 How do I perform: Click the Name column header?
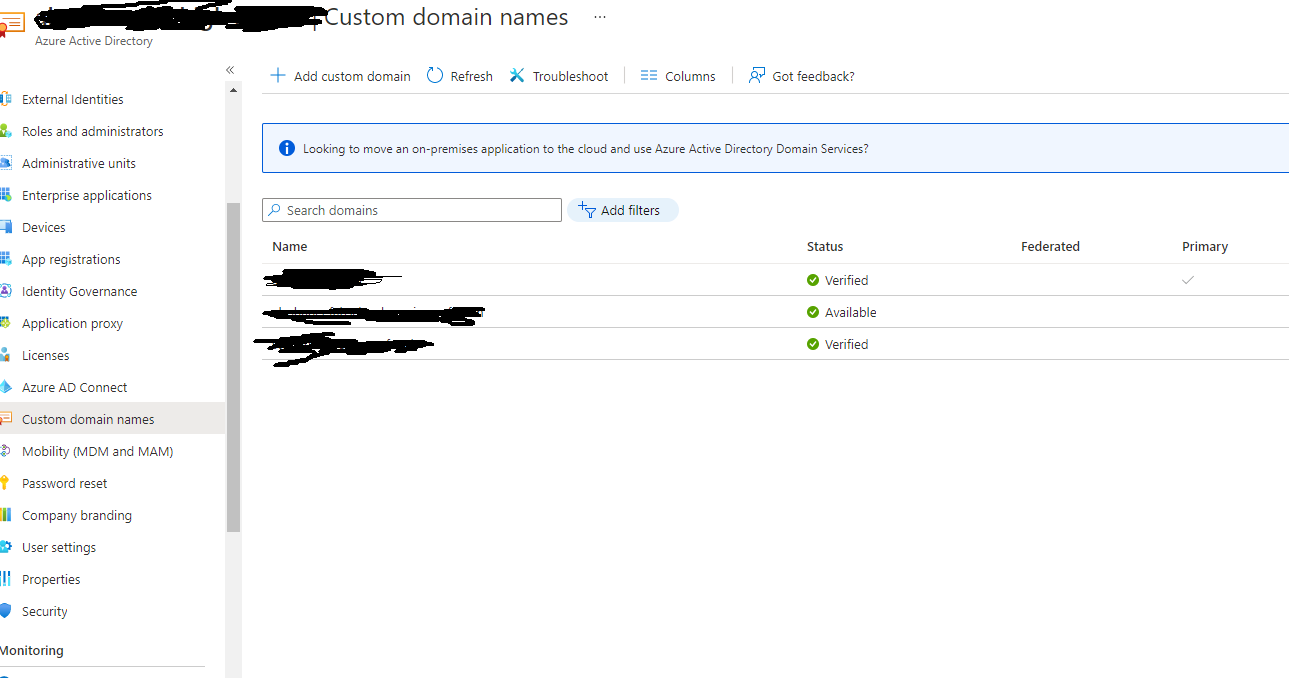290,246
